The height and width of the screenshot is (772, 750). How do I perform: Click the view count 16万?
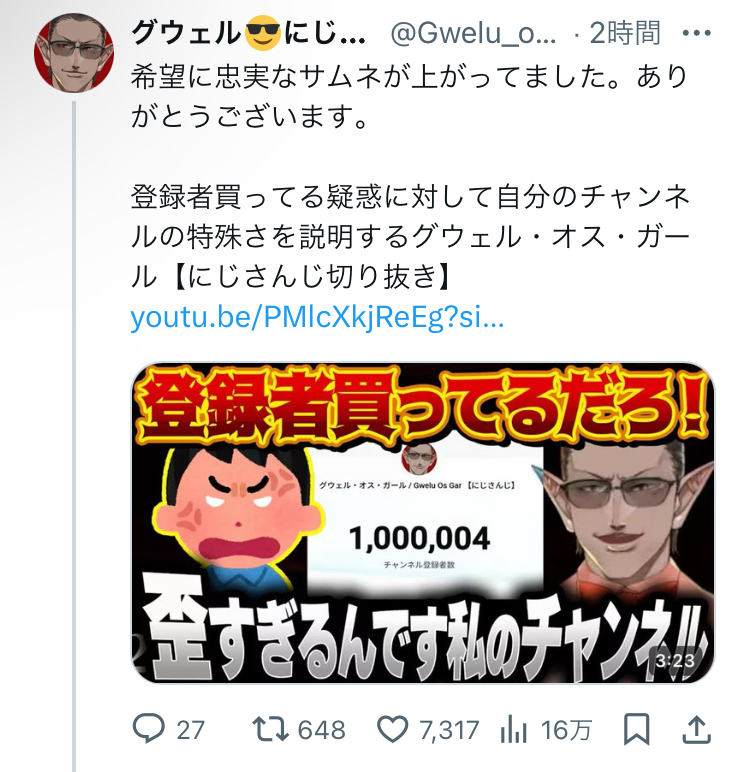tap(566, 730)
